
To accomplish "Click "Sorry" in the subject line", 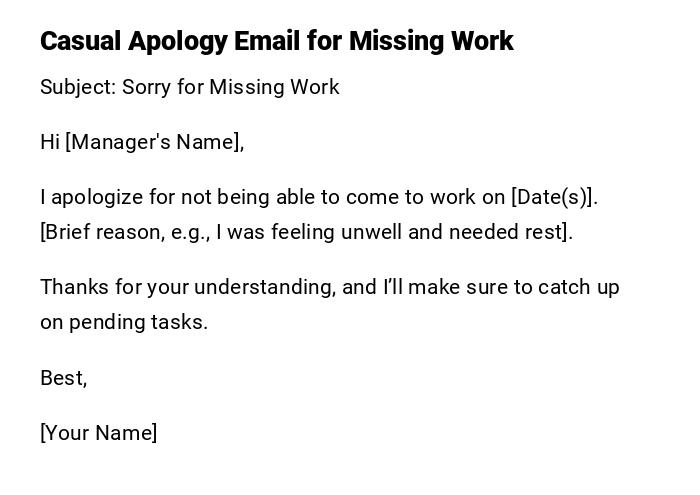I will tap(147, 87).
